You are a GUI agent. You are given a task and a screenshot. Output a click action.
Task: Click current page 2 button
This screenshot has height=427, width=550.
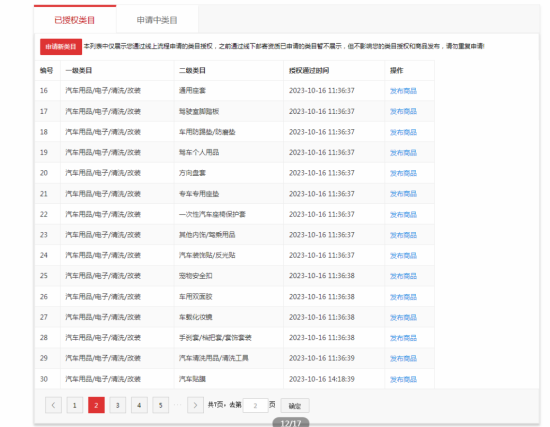coord(96,405)
